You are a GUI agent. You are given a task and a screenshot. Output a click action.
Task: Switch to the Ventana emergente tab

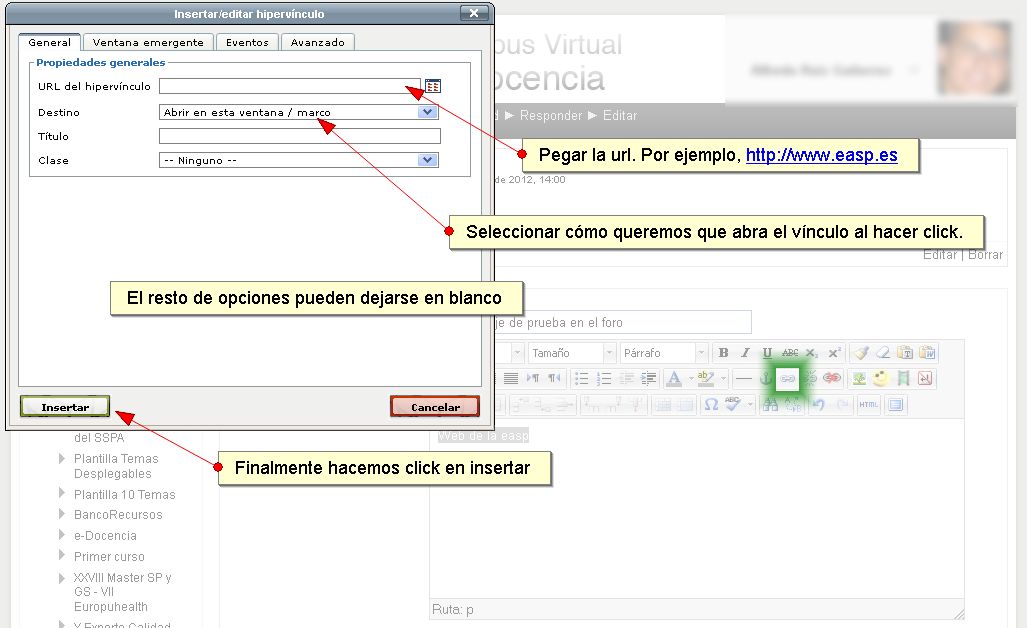(148, 43)
